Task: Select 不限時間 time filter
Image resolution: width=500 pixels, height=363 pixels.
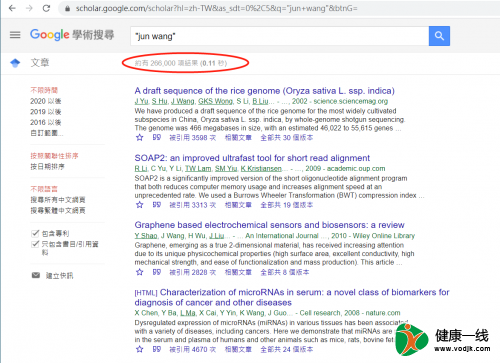Action: pos(44,90)
